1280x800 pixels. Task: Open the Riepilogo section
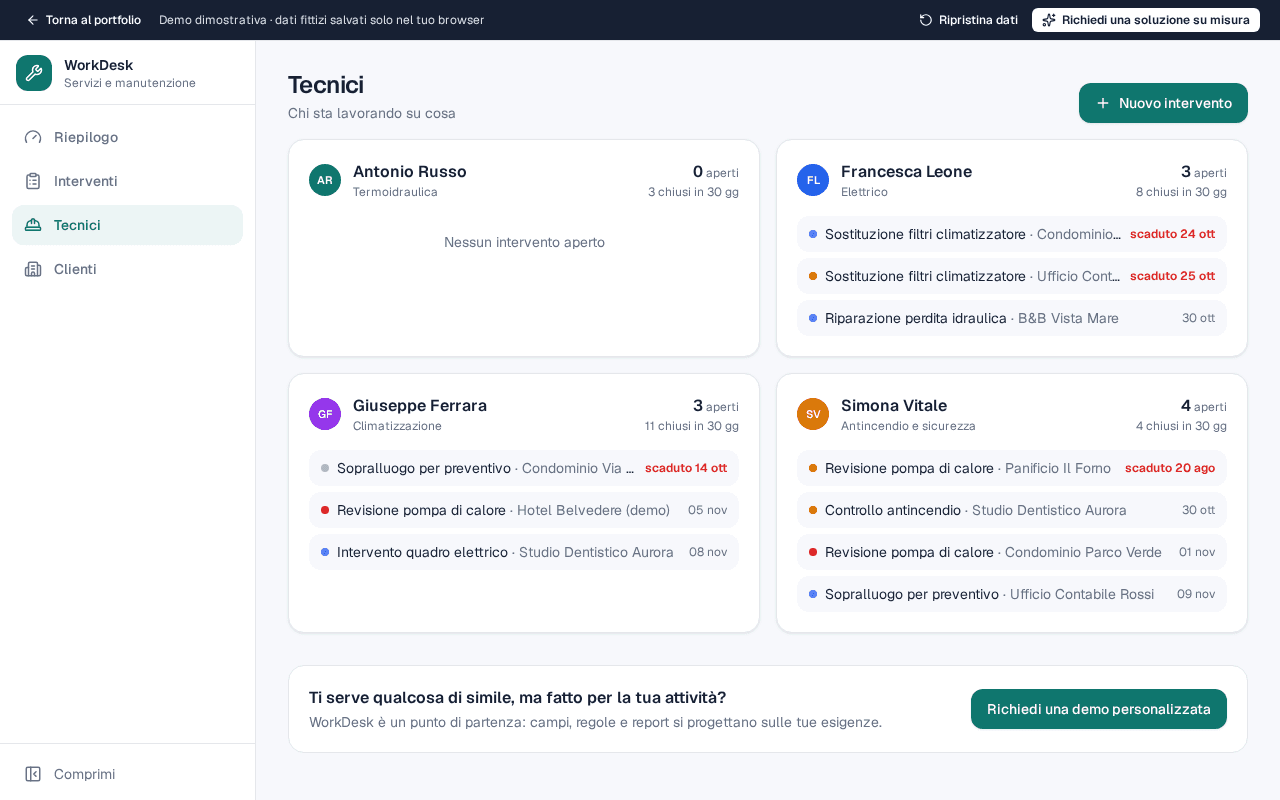[127, 137]
